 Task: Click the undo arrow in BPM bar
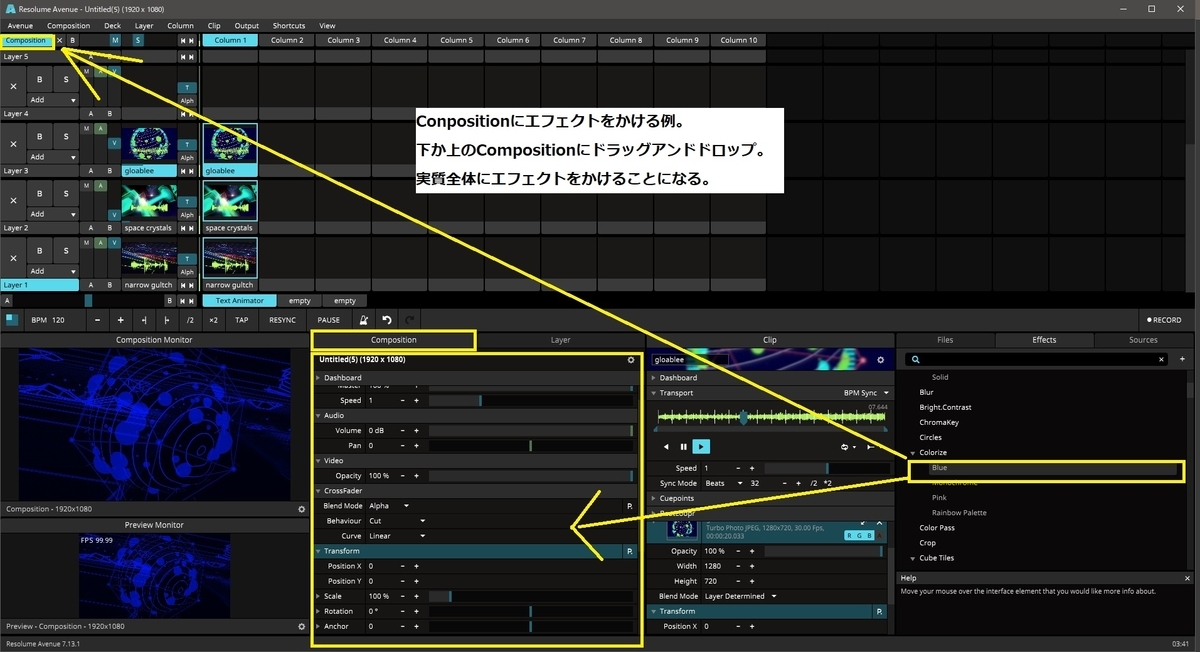(x=387, y=320)
